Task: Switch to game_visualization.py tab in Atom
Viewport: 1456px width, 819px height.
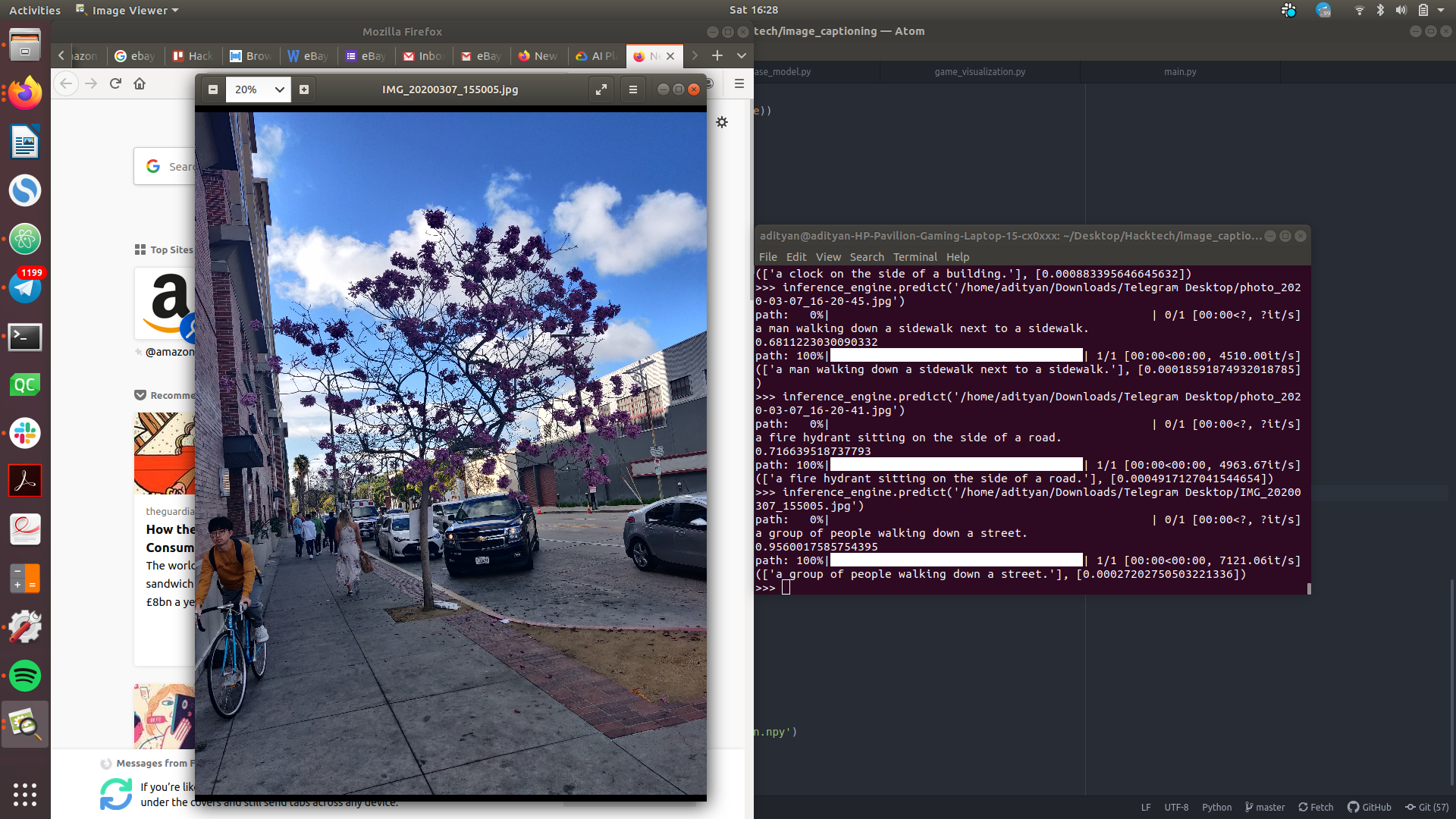Action: tap(980, 72)
